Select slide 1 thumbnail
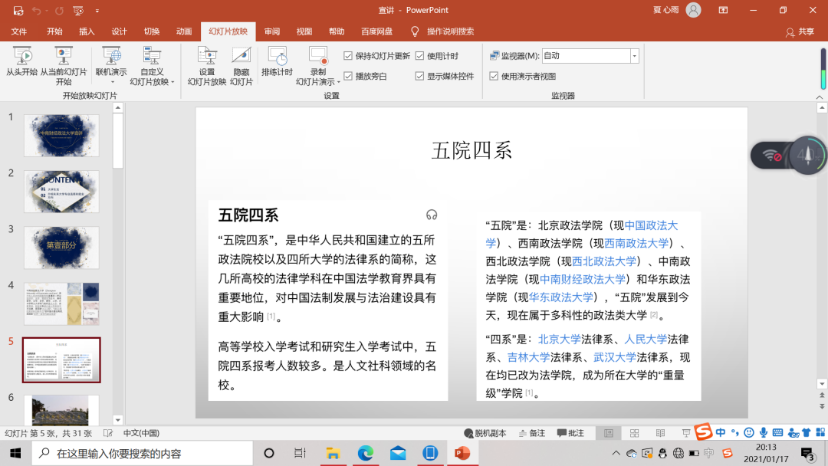 (x=61, y=135)
